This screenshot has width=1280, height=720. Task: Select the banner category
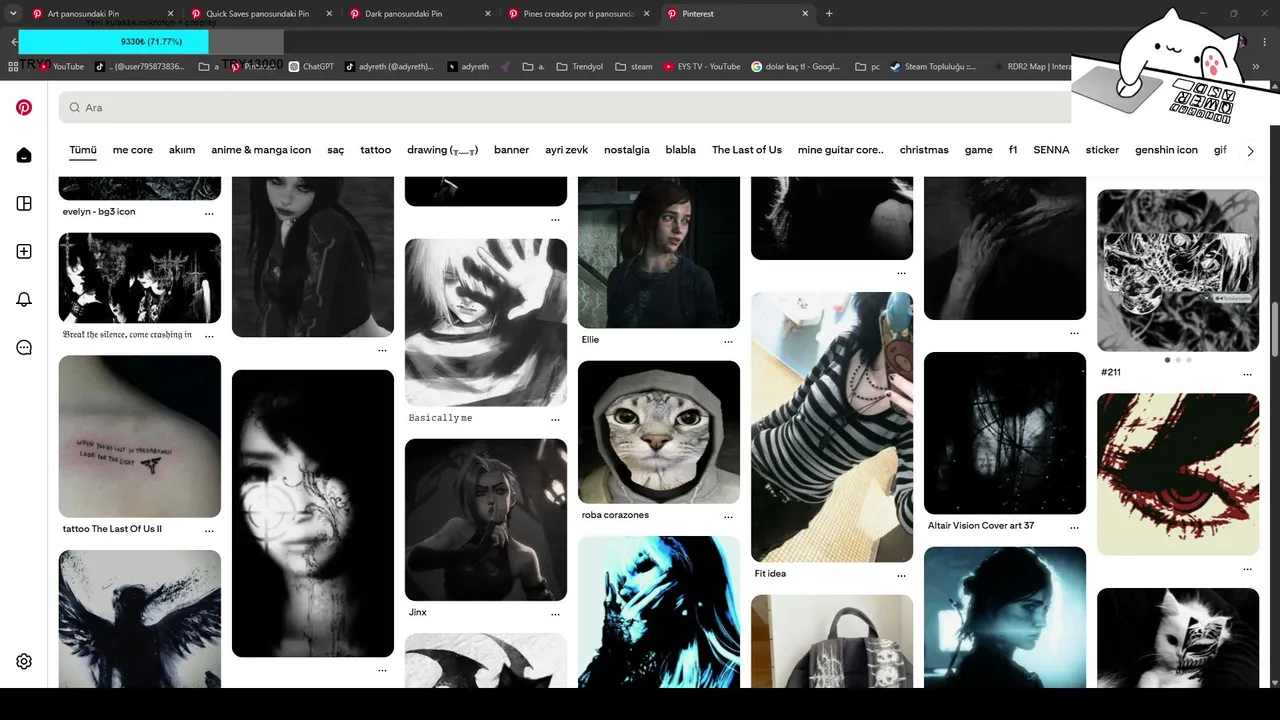511,150
